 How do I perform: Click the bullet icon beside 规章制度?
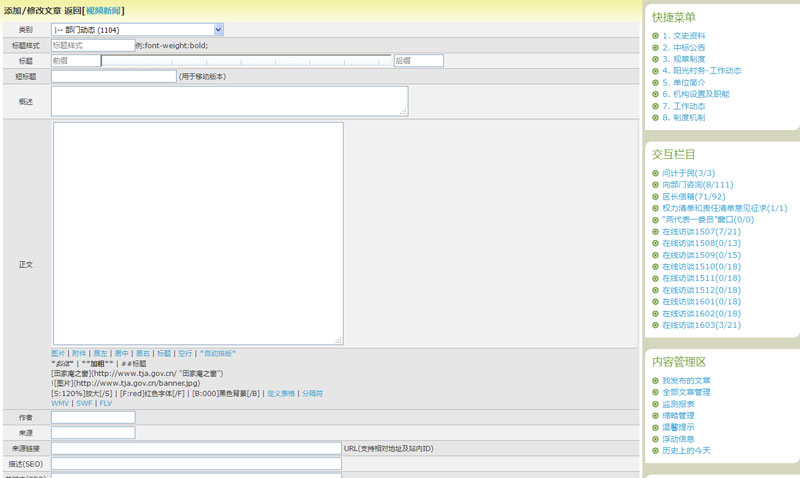point(655,59)
